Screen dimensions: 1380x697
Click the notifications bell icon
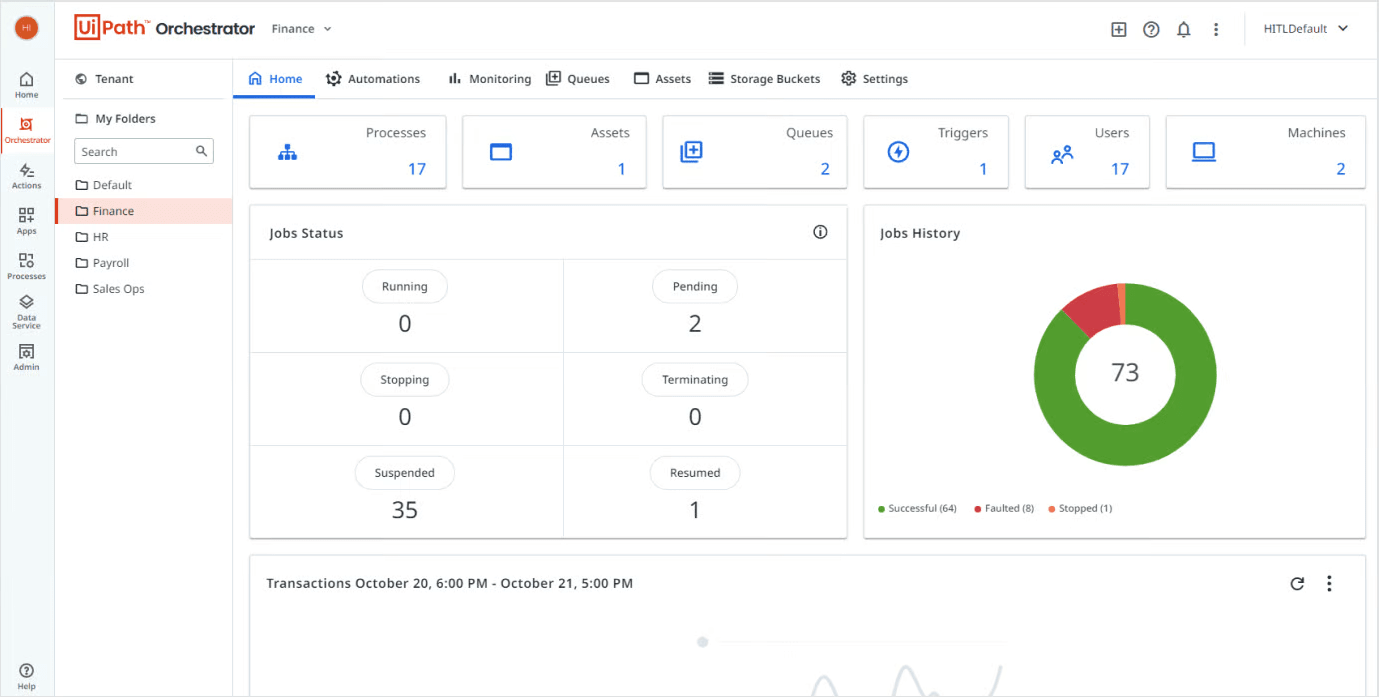click(1184, 30)
